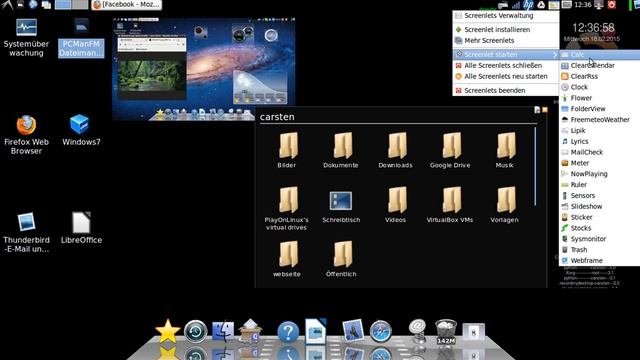This screenshot has width=640, height=360.
Task: Launch Safari compass icon in dock
Action: click(381, 331)
